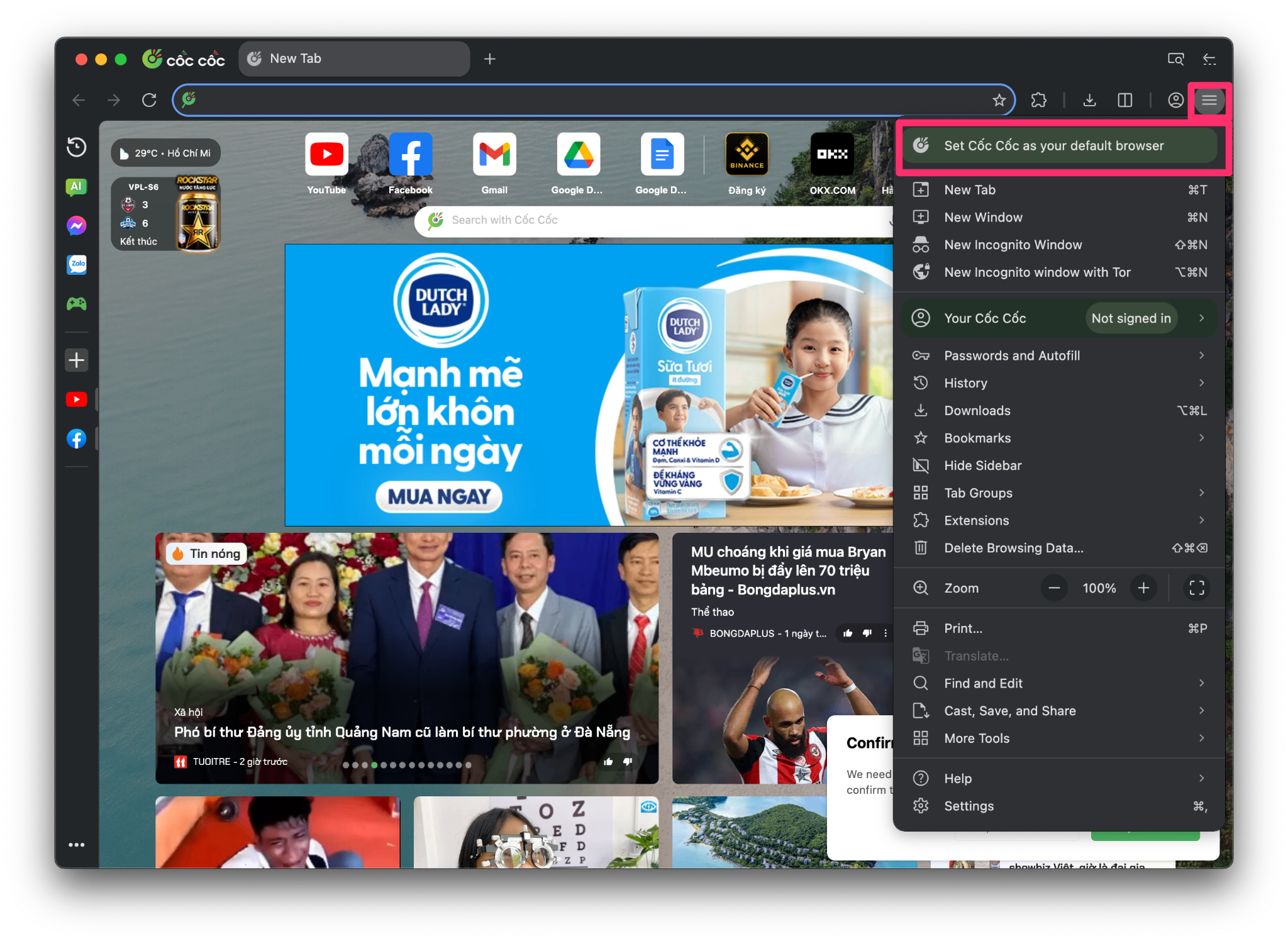
Task: Click MUA NGAY on the Dutch Lady ad
Action: pos(439,497)
